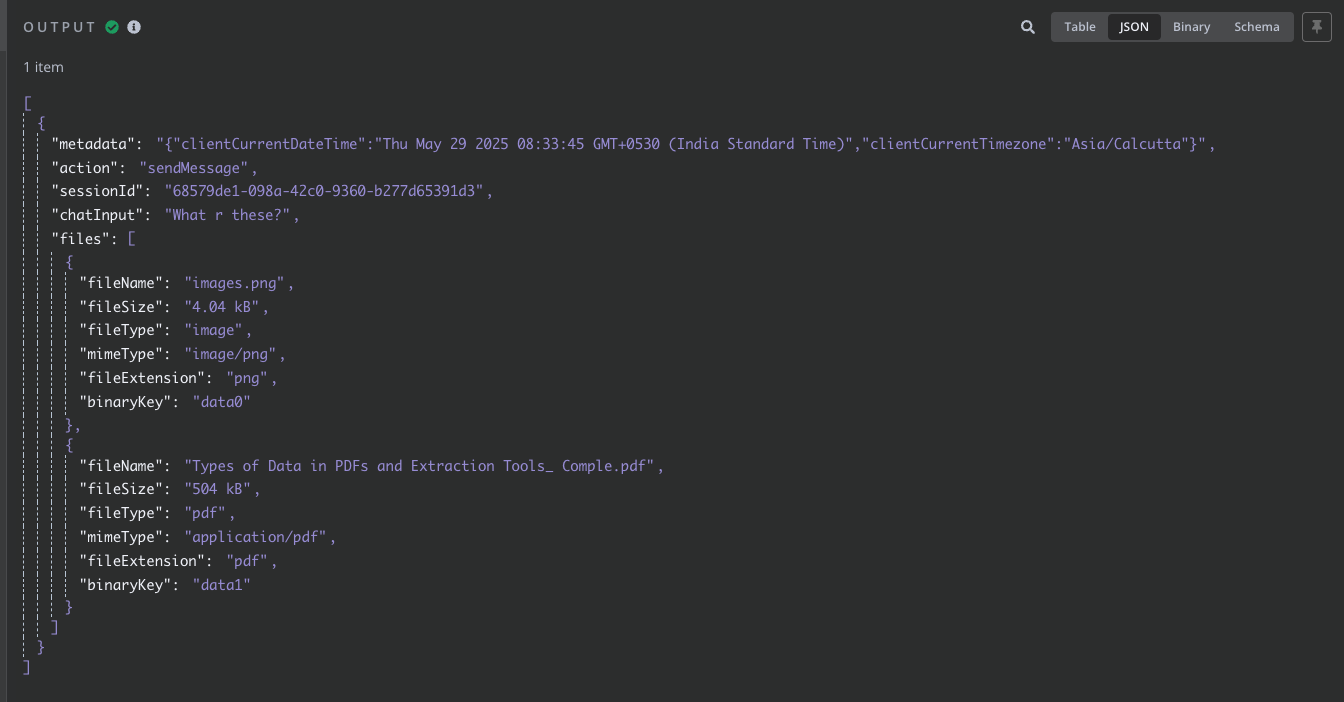Switch to Table view
1344x702 pixels.
point(1079,27)
